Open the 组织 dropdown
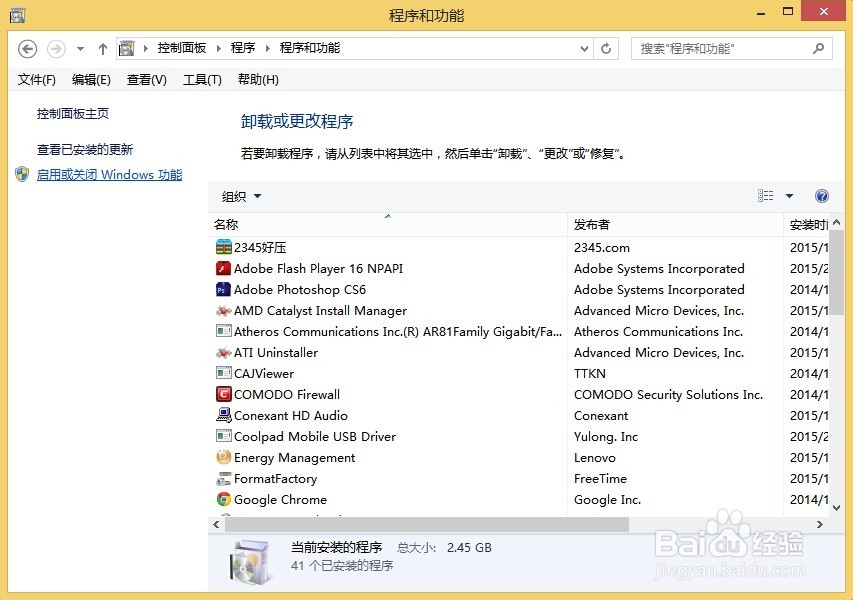This screenshot has height=600, width=853. click(242, 196)
